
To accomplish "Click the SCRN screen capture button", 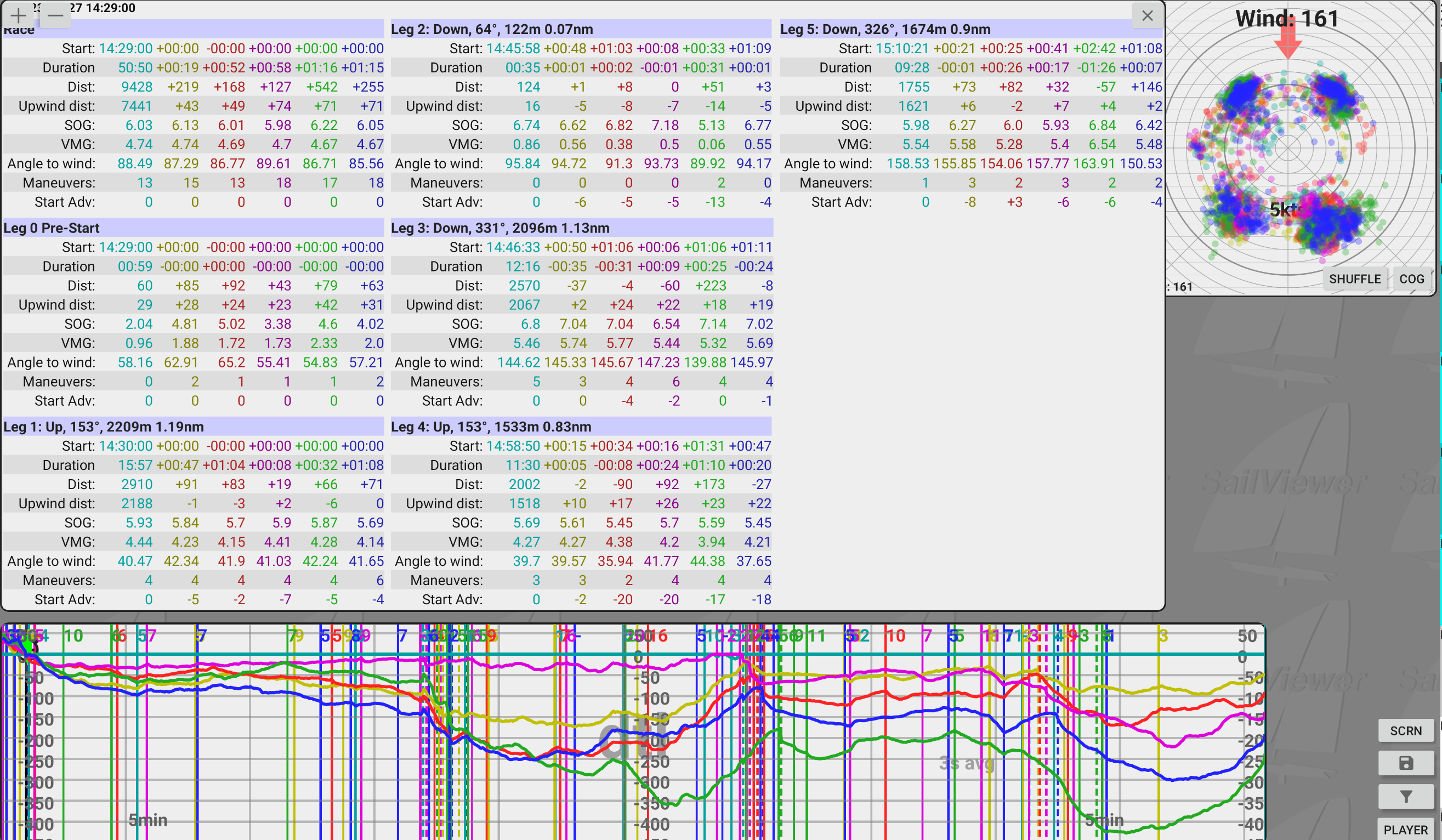I will 1406,731.
